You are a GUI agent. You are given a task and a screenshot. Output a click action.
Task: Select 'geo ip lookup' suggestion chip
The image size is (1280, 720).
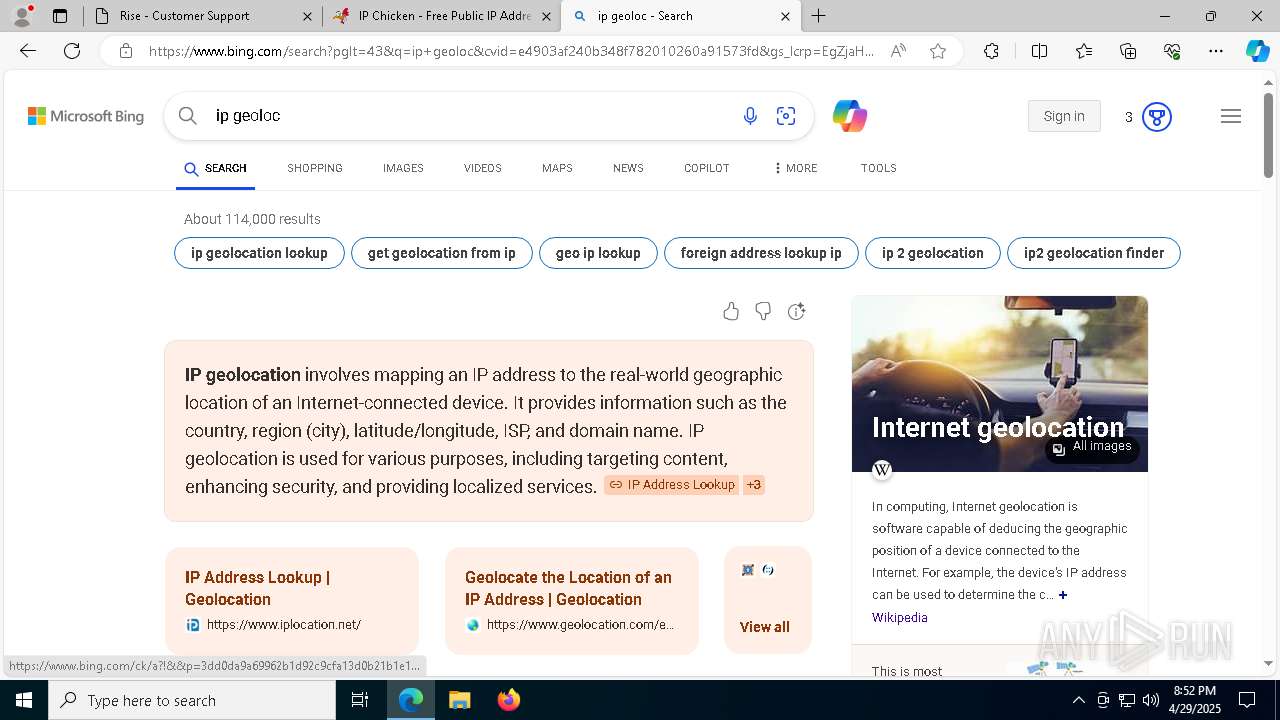[598, 253]
